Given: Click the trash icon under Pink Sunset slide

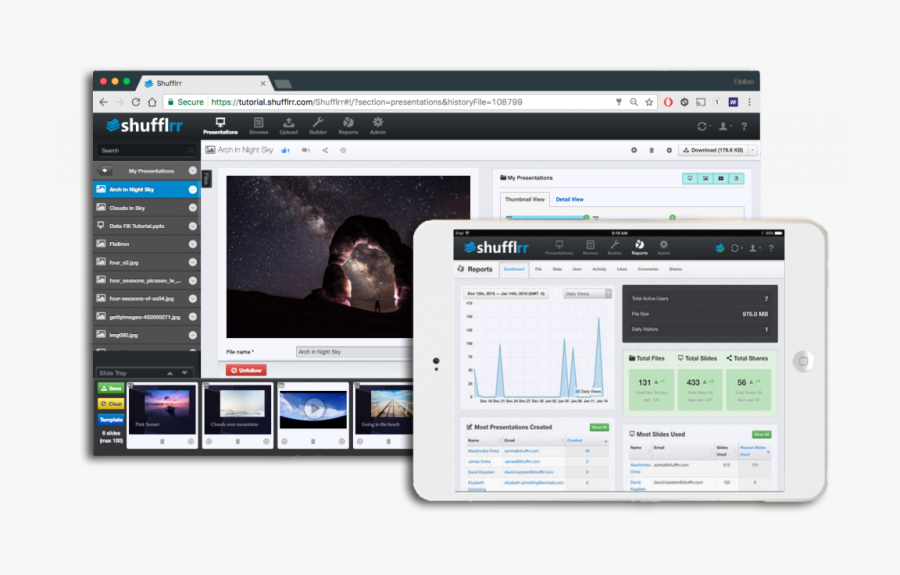Looking at the screenshot, I should pyautogui.click(x=162, y=441).
